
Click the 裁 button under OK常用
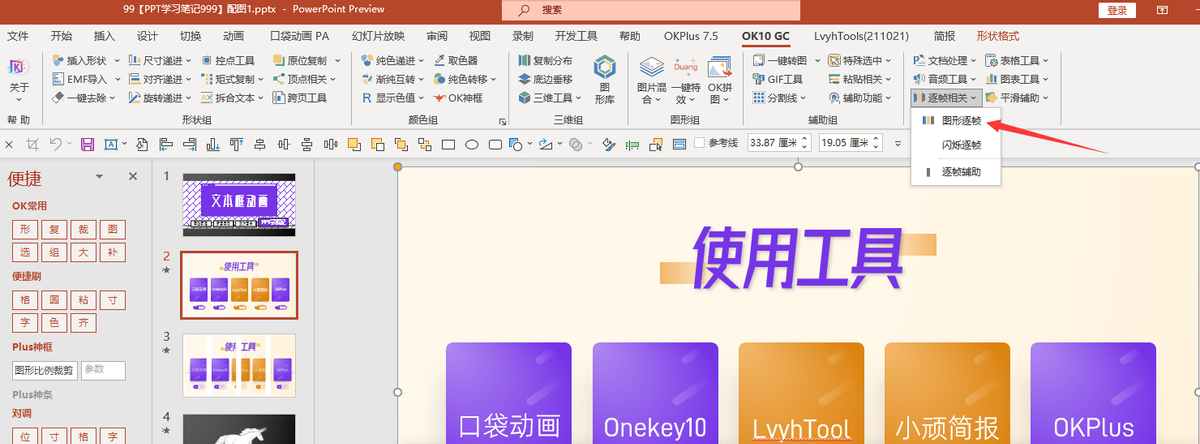click(x=85, y=228)
